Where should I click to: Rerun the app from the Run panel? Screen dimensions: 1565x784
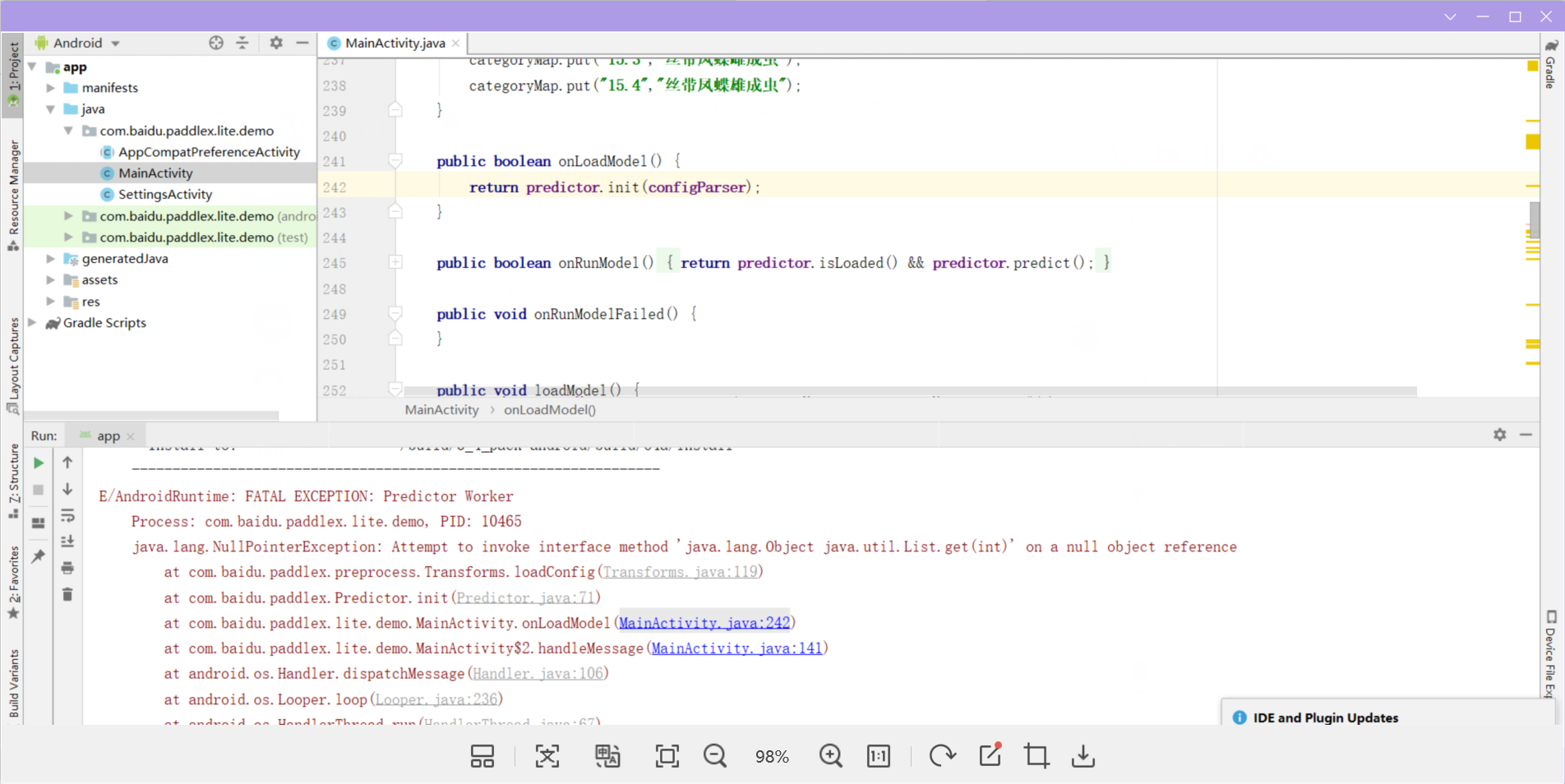tap(37, 463)
